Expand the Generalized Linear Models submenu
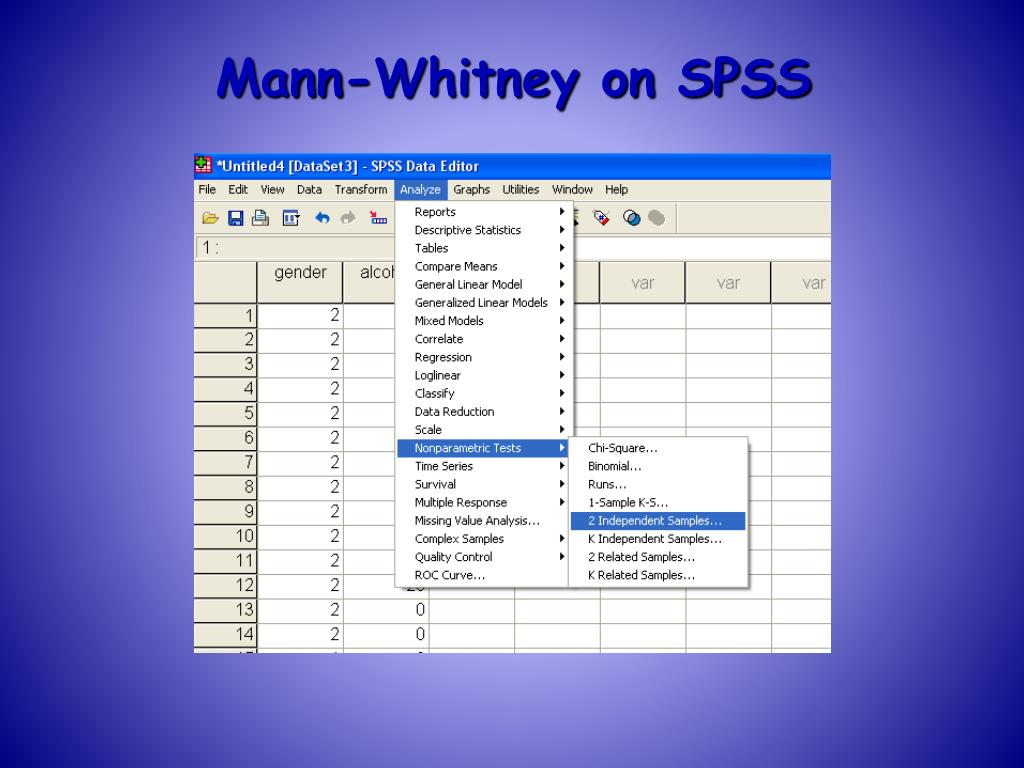1024x768 pixels. 484,302
